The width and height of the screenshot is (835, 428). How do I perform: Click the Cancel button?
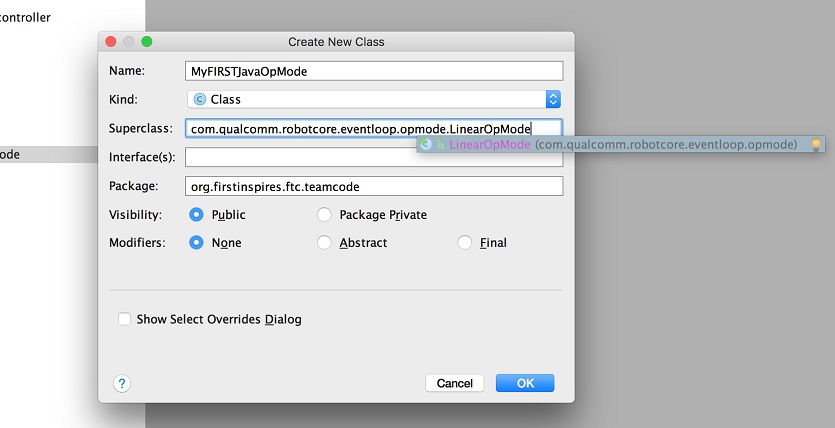pos(454,383)
